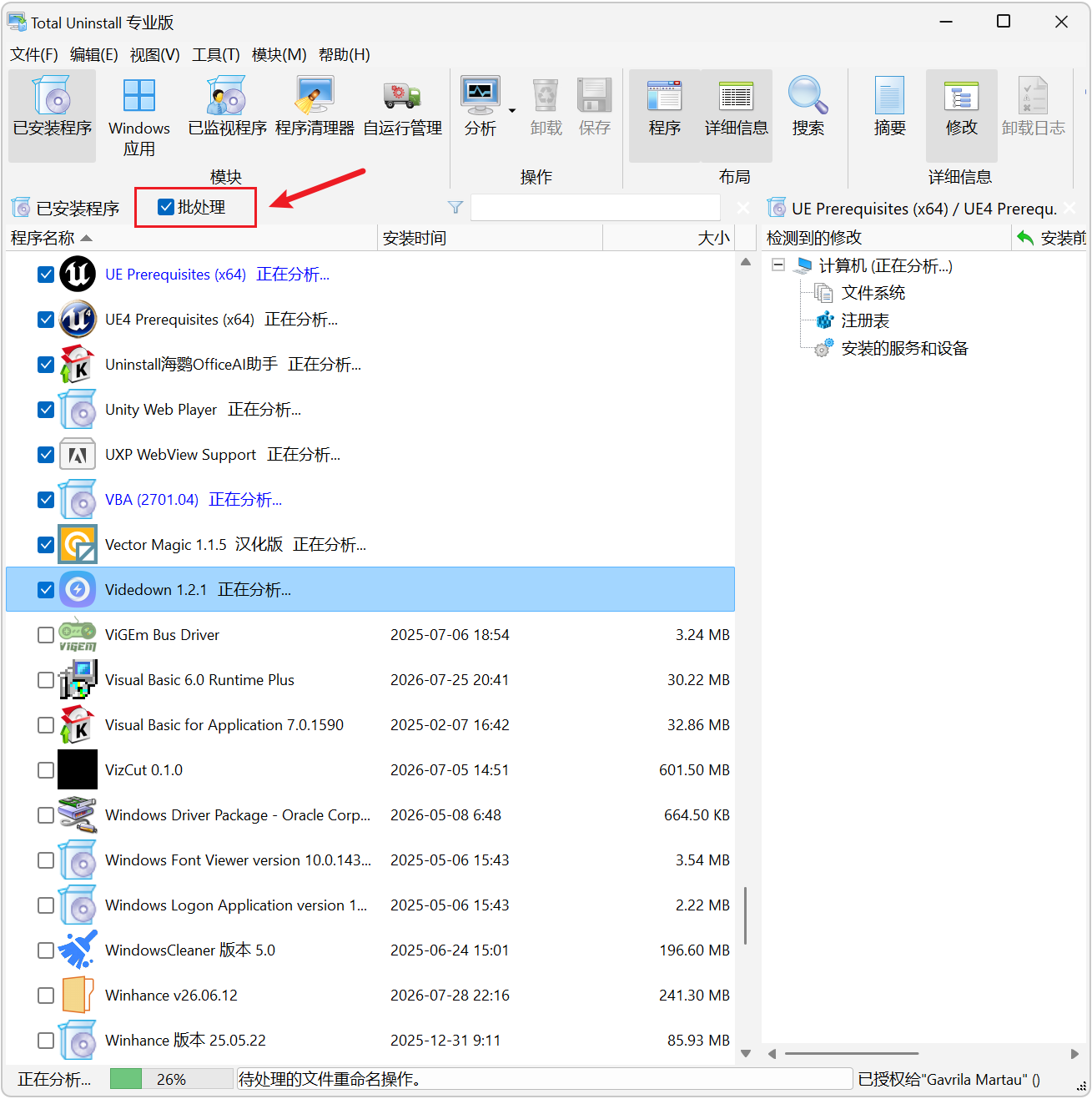The height and width of the screenshot is (1099, 1092).
Task: Select Windows Font Viewer version row
Action: 370,860
